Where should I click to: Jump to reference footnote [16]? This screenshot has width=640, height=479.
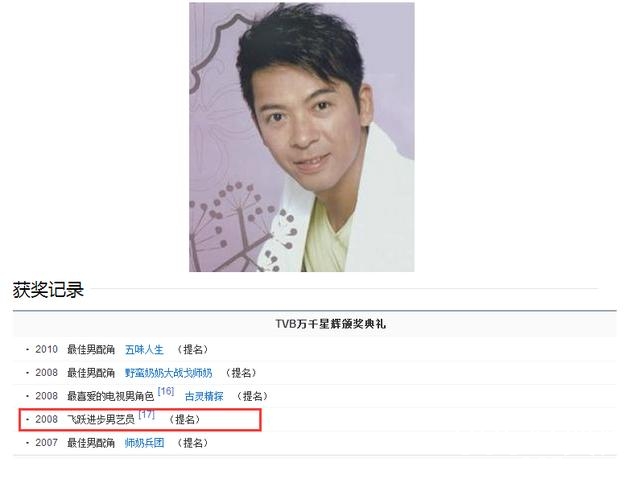point(166,391)
